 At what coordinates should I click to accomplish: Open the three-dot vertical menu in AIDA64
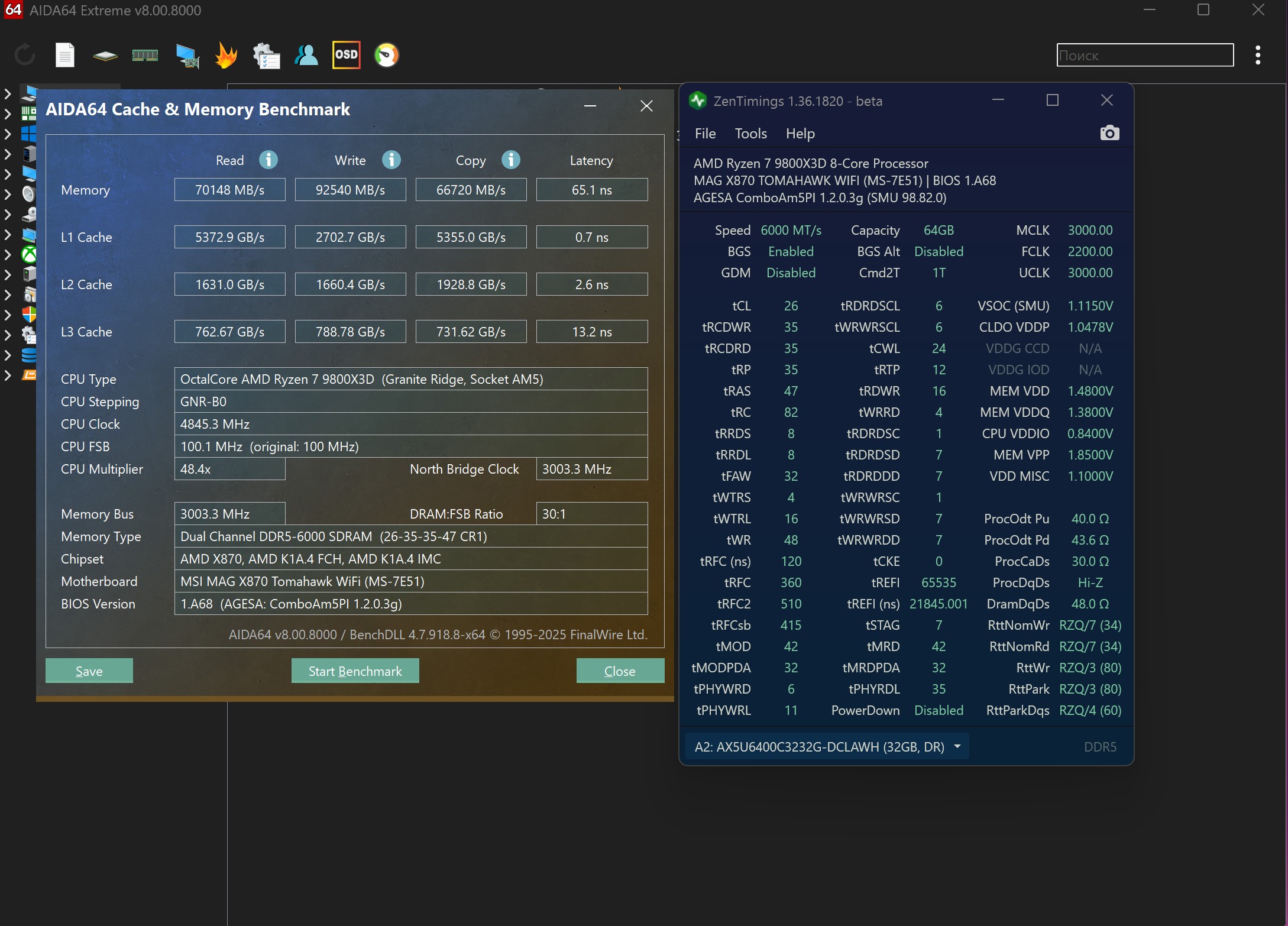[x=1258, y=56]
